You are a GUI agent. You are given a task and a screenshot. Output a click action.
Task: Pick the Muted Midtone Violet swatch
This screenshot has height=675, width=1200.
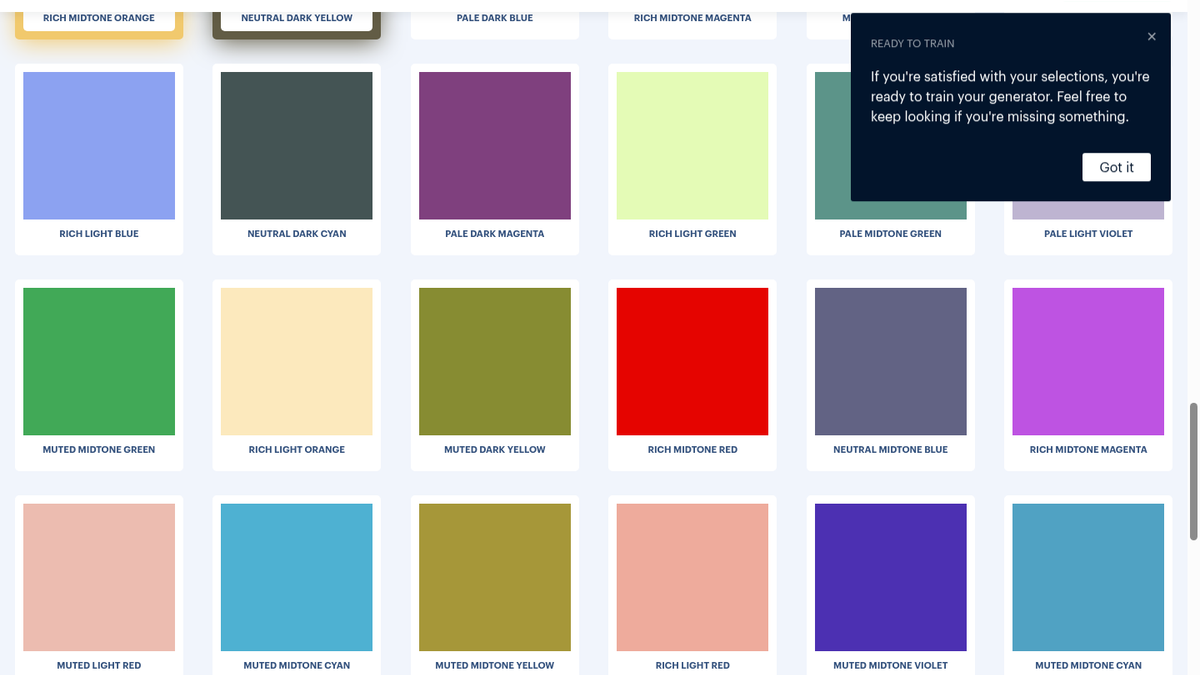(891, 585)
